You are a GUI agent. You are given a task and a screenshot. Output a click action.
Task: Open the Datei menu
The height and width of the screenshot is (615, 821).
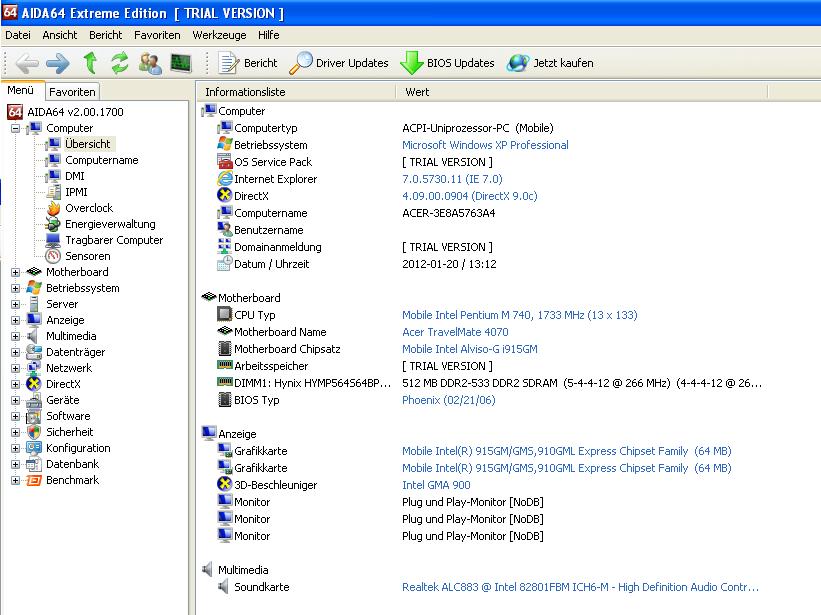point(18,35)
